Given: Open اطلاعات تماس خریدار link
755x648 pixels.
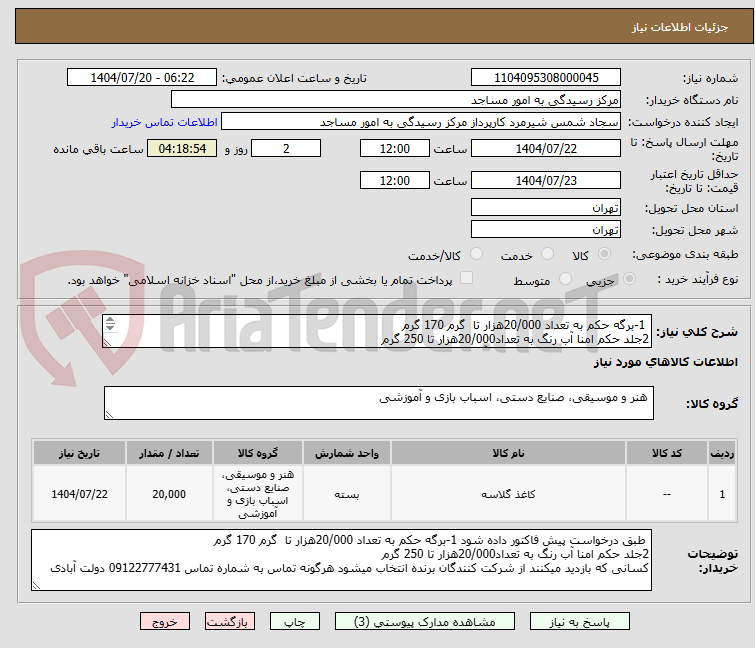Looking at the screenshot, I should coord(165,122).
